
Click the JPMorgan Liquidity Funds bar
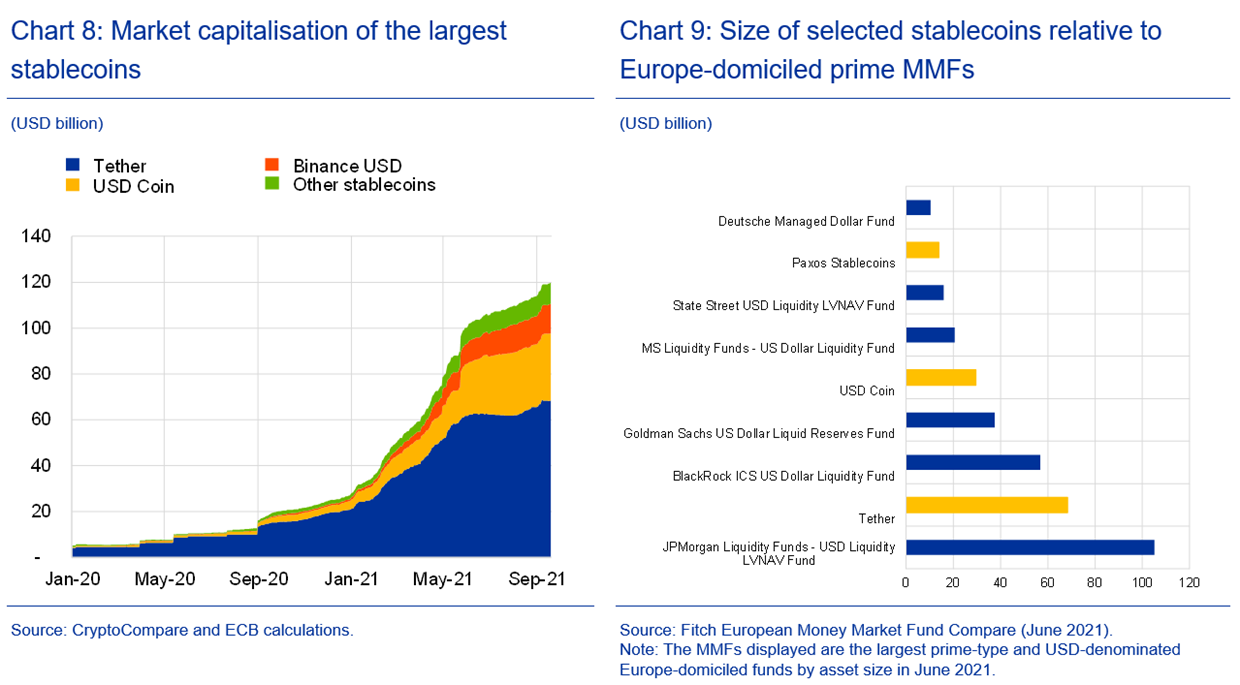pos(1030,547)
